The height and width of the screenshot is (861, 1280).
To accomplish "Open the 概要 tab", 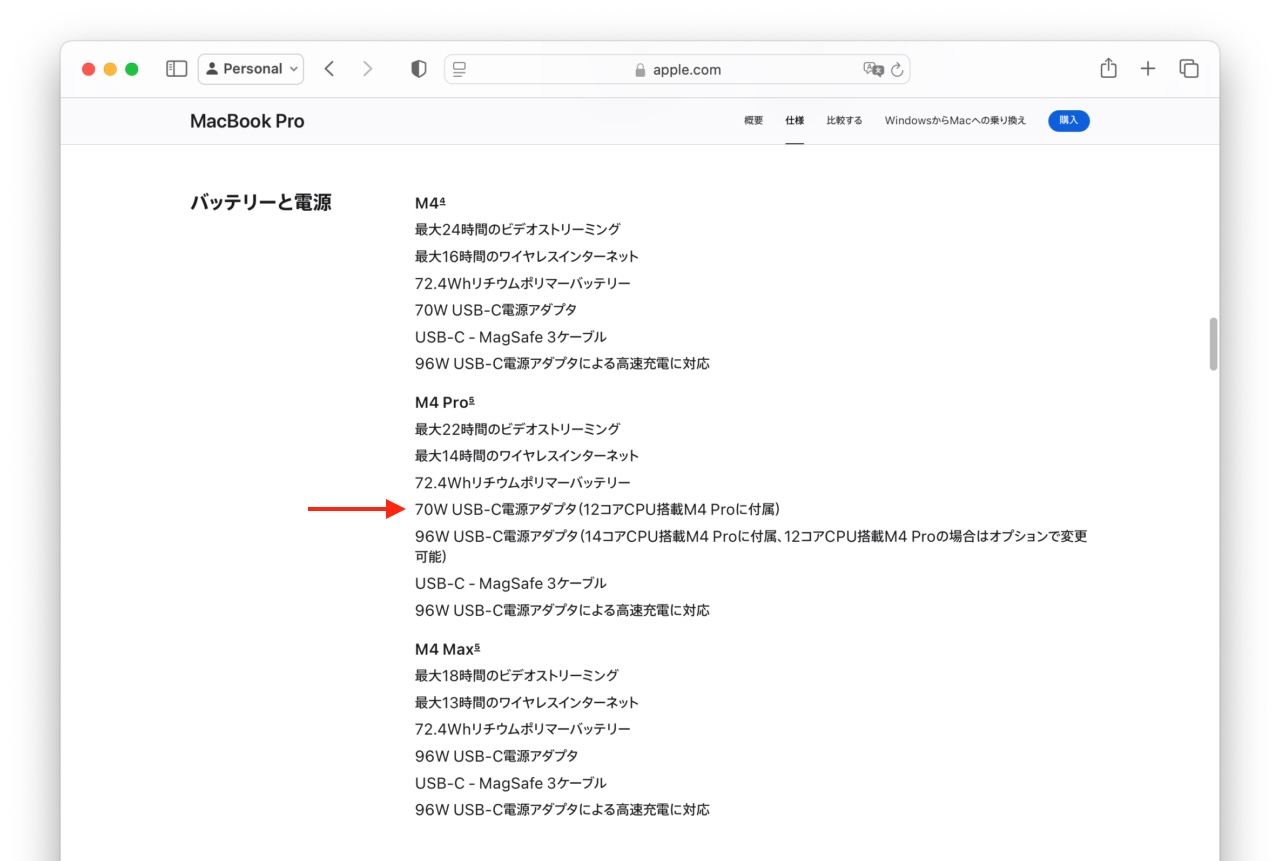I will [x=754, y=120].
